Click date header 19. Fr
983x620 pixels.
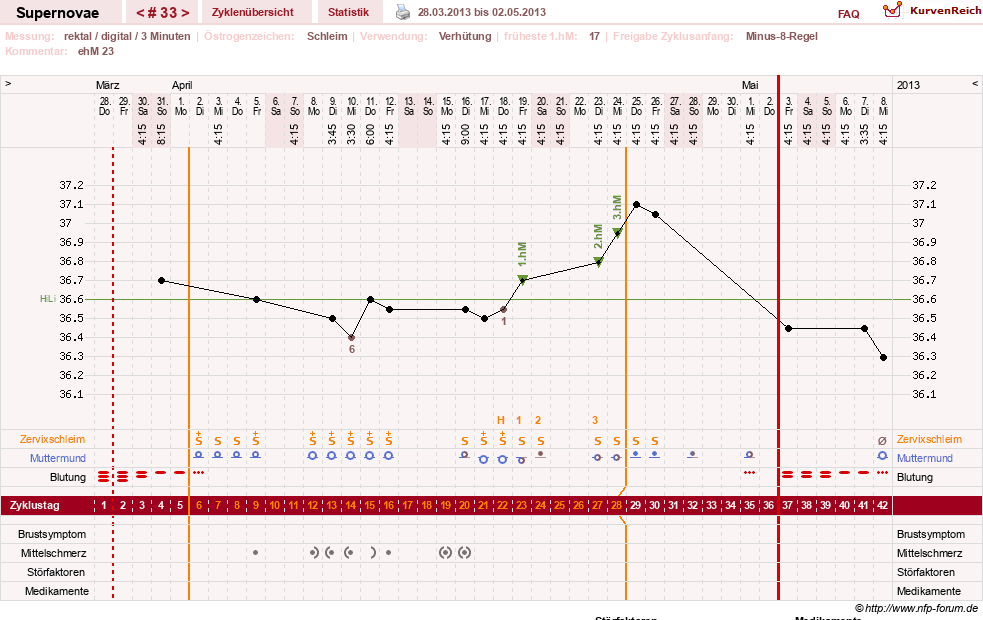(x=523, y=106)
